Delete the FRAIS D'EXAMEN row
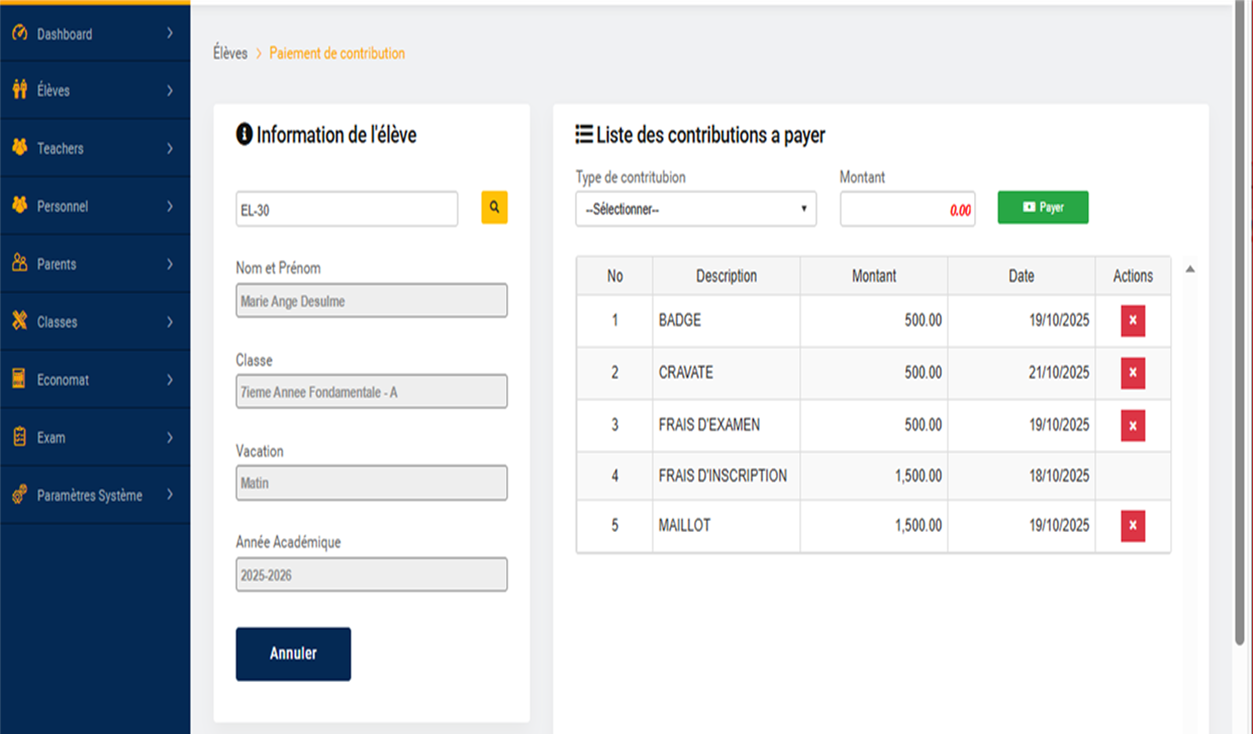 pos(1132,425)
